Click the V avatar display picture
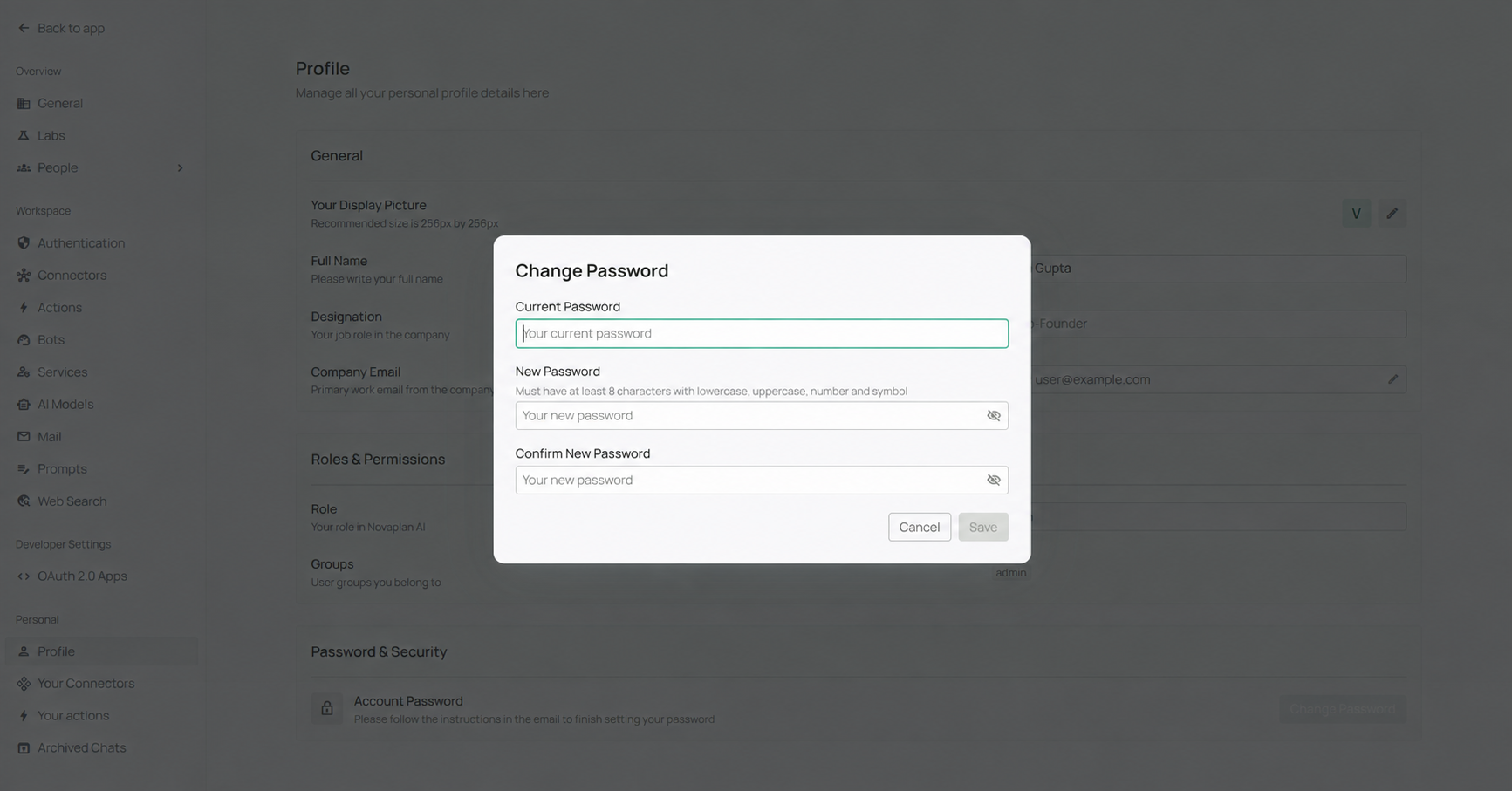The width and height of the screenshot is (1512, 791). (x=1357, y=214)
